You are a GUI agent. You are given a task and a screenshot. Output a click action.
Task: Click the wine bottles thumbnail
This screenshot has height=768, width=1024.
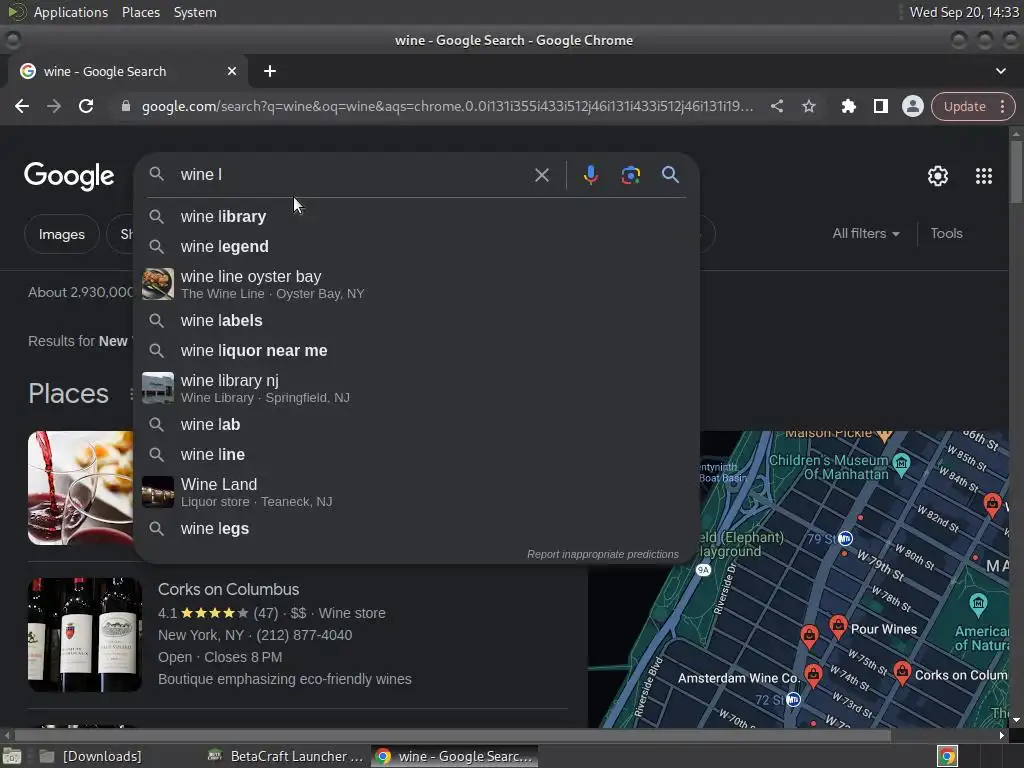pyautogui.click(x=85, y=635)
